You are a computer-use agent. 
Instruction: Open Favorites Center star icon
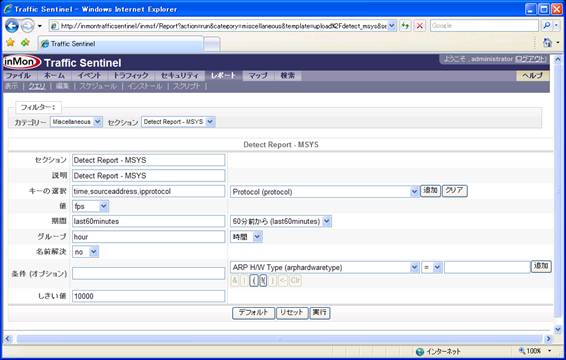click(x=10, y=43)
